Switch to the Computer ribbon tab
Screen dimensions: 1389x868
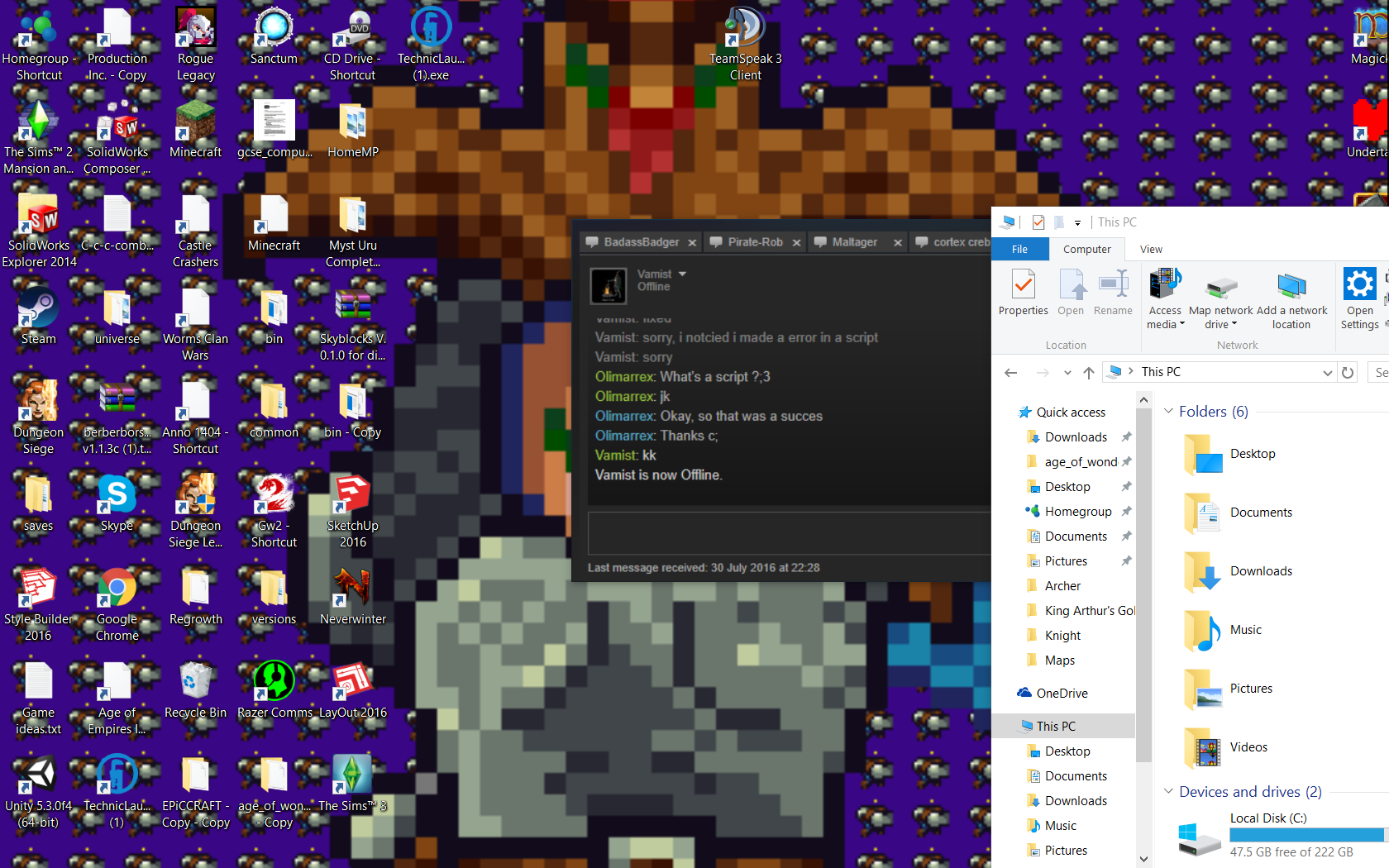[1086, 249]
